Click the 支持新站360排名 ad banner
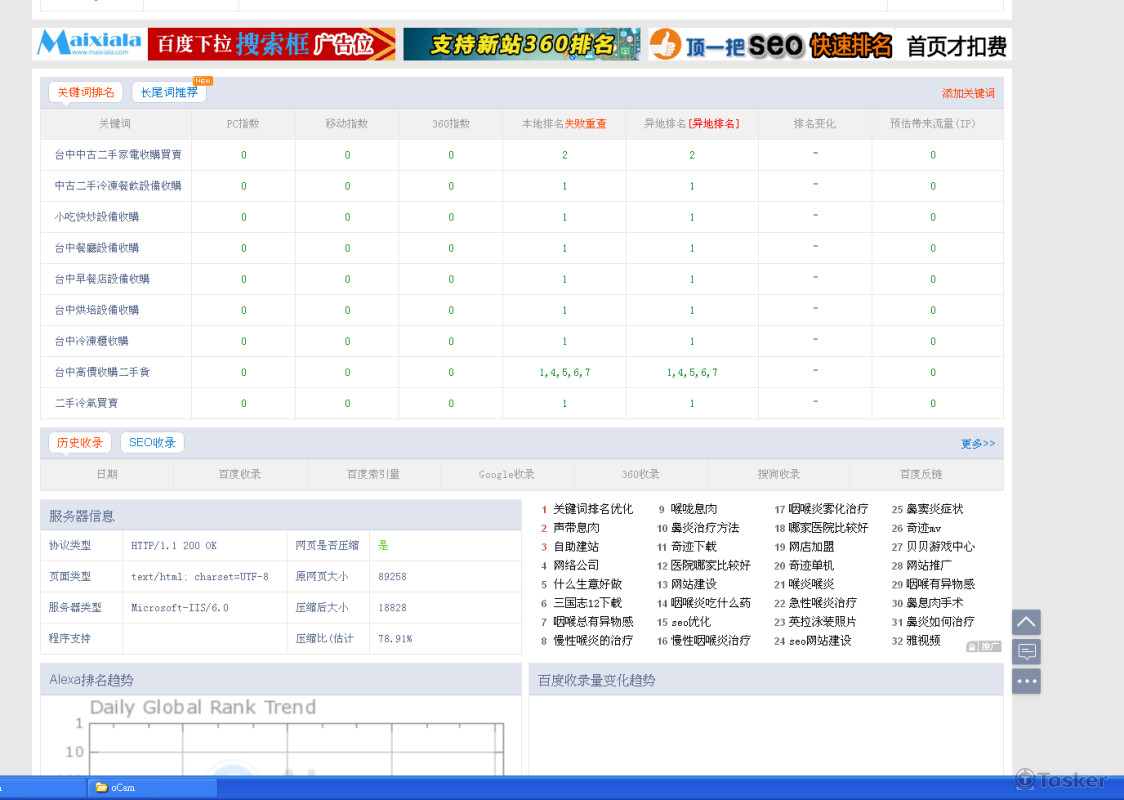 coord(521,44)
